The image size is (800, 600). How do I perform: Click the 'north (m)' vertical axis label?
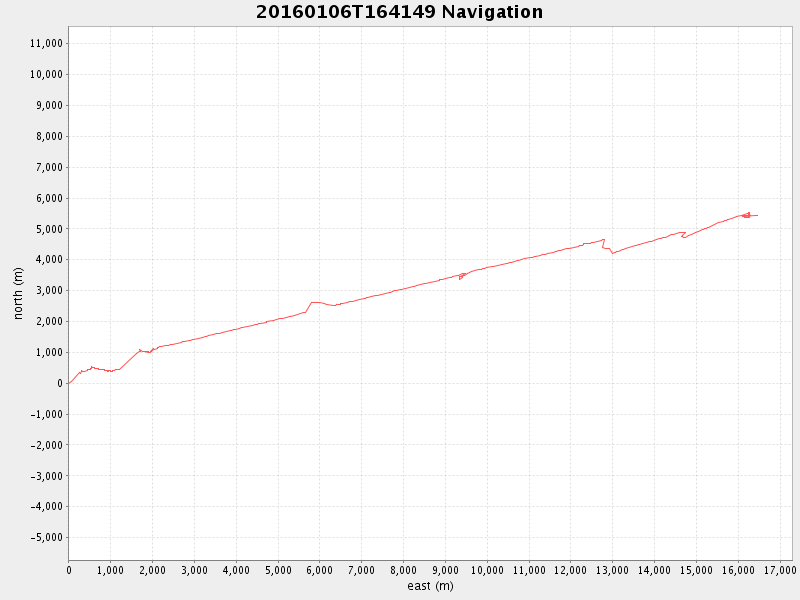tap(18, 293)
